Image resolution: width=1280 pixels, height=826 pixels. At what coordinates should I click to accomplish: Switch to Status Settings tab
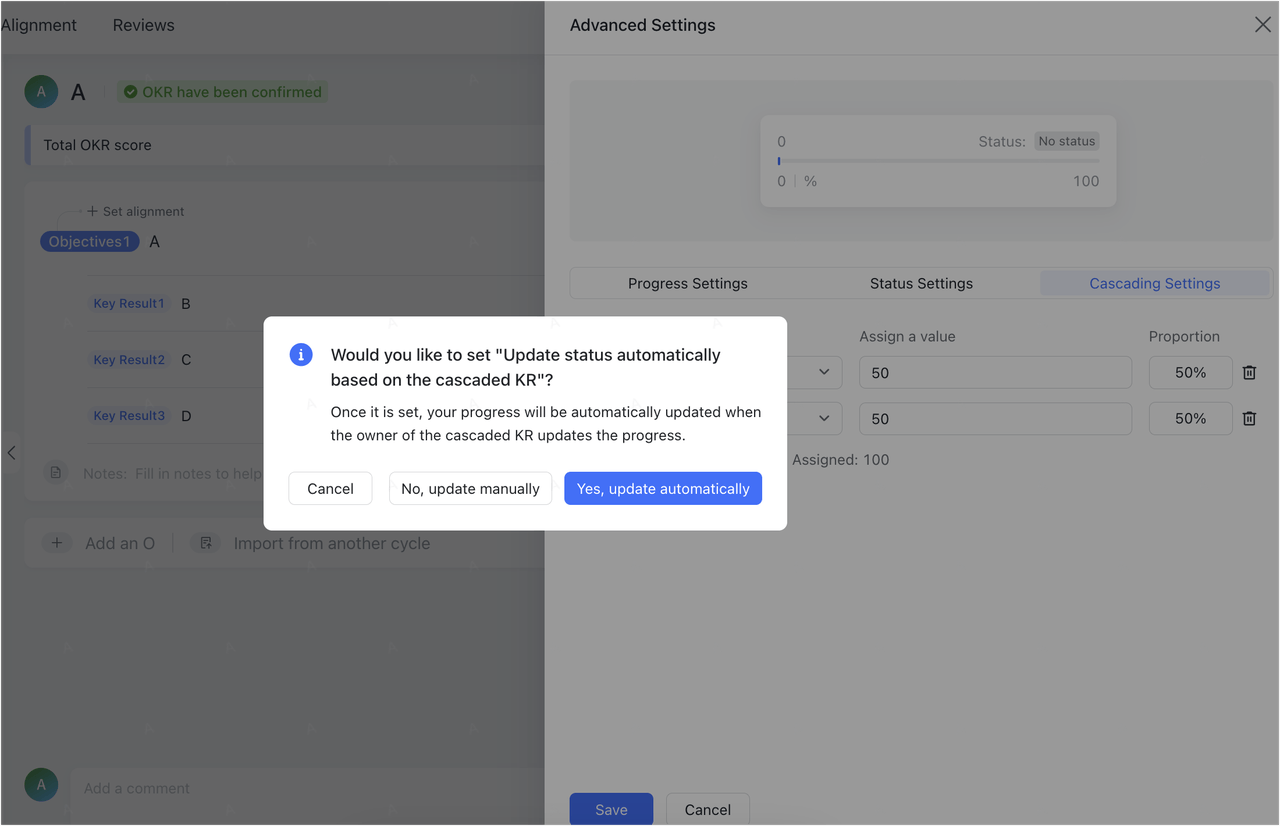tap(921, 283)
